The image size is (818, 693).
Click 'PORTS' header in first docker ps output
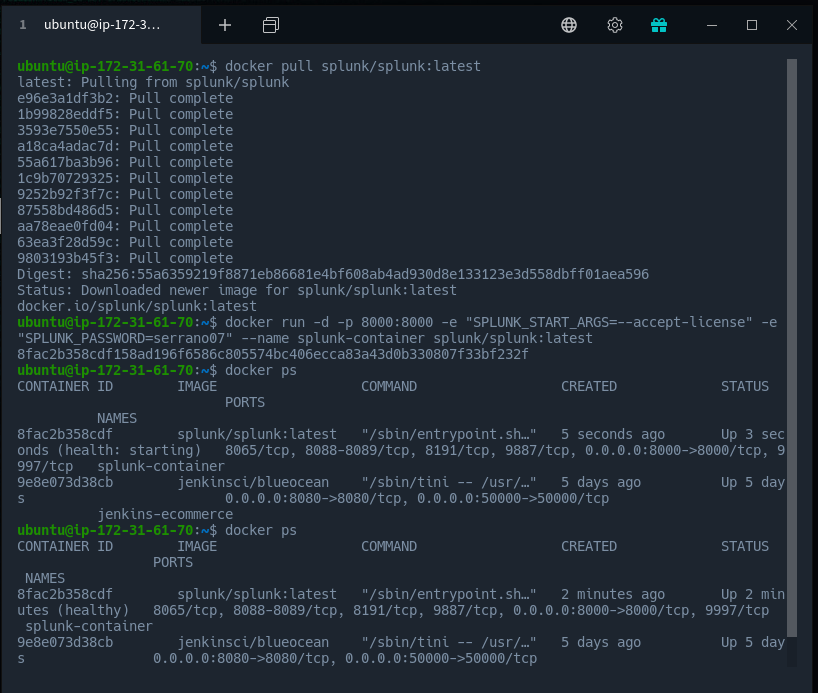click(x=245, y=402)
